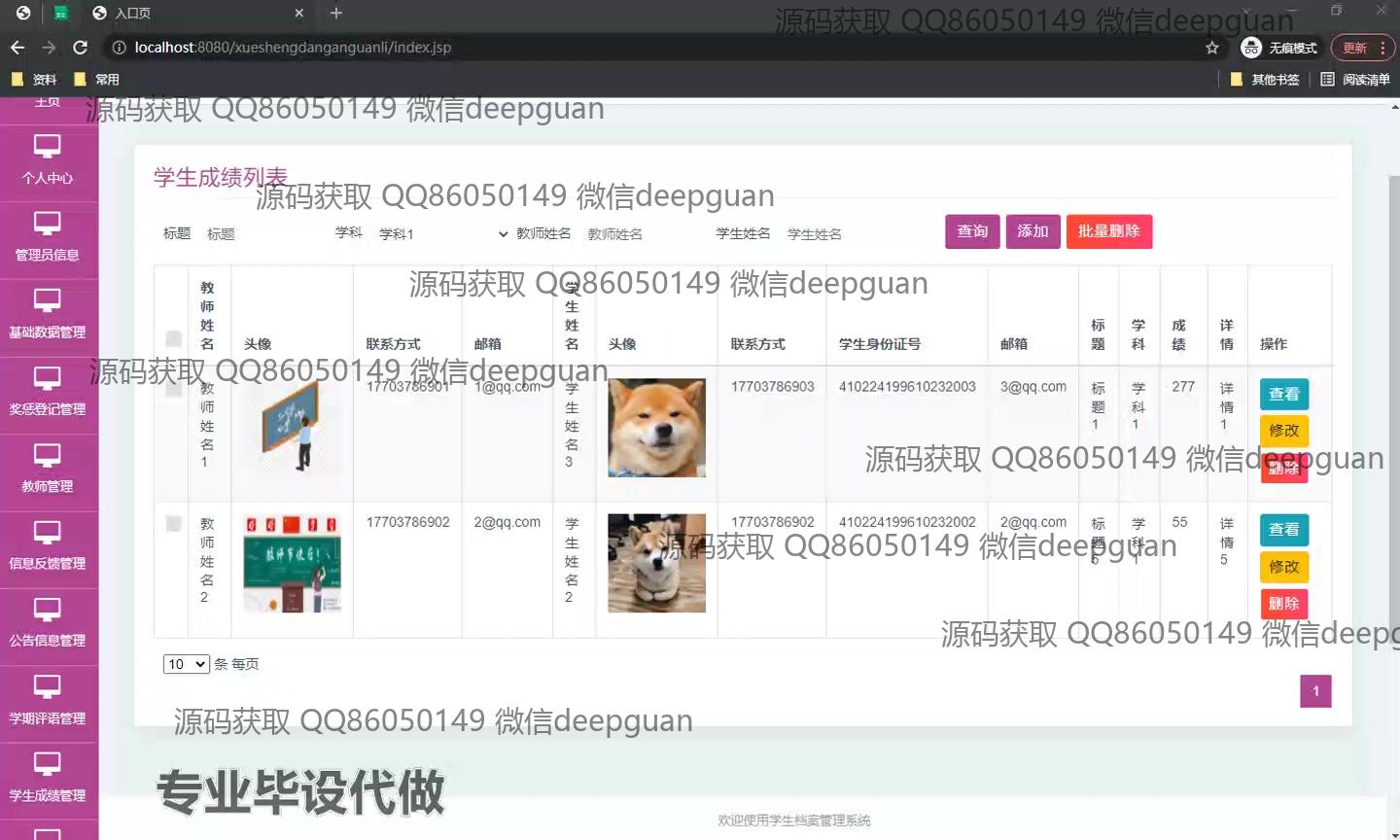Open 学期评语管理 sidebar item
This screenshot has width=1400, height=840.
[x=48, y=704]
